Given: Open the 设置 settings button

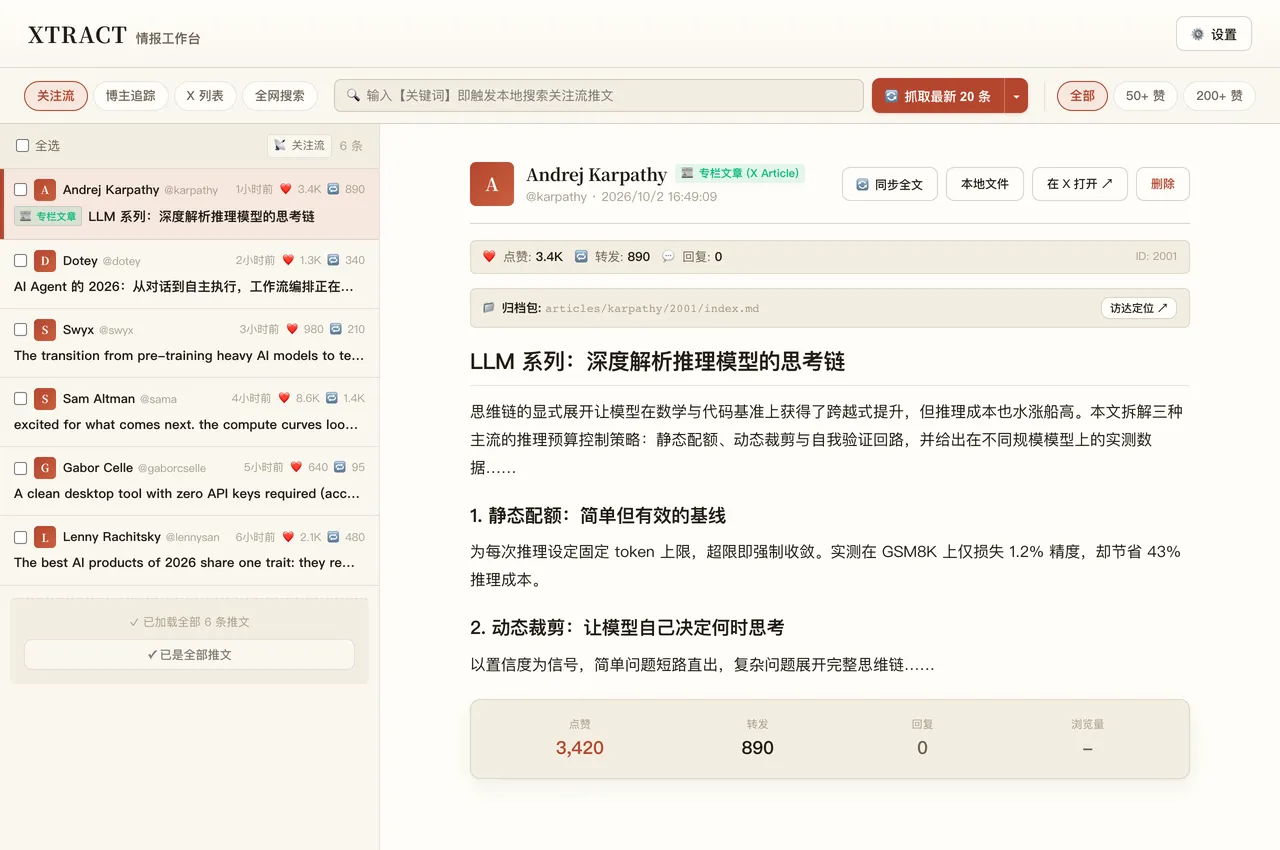Looking at the screenshot, I should [1214, 34].
